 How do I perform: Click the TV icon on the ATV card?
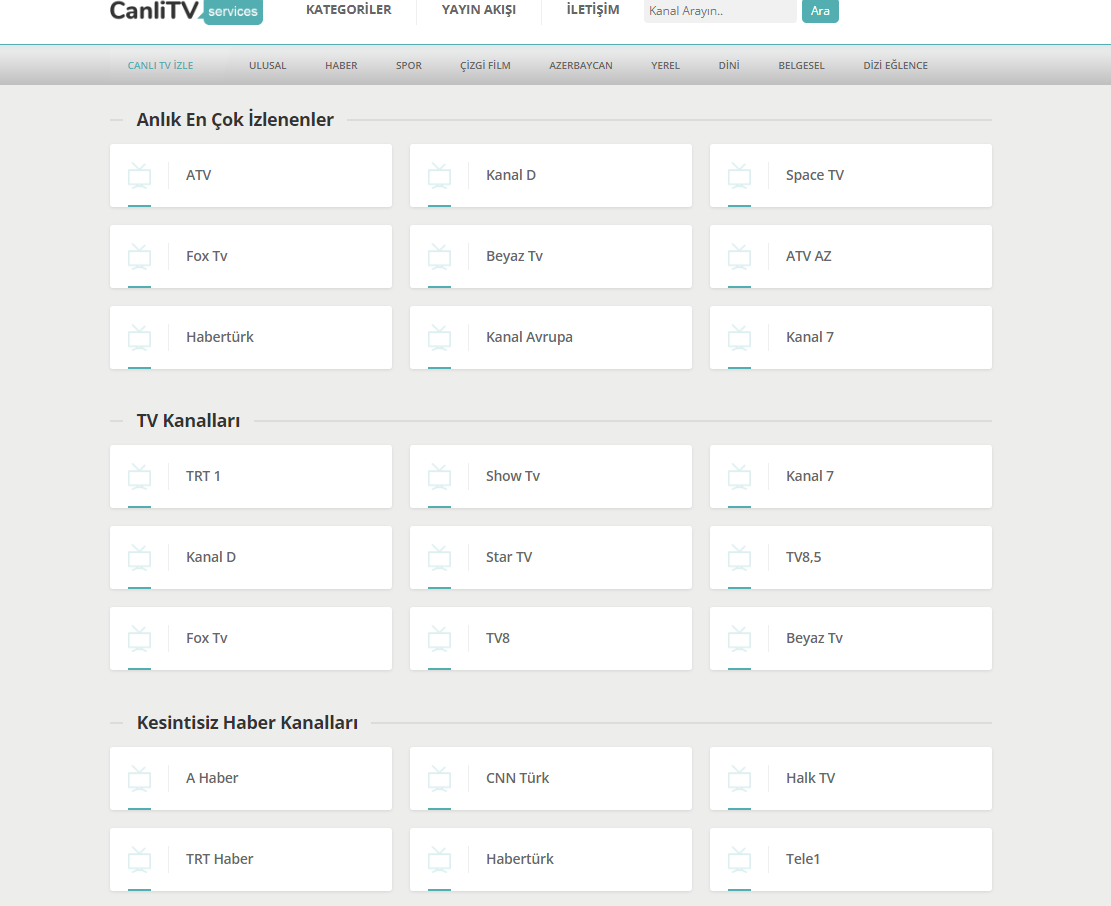pos(140,176)
